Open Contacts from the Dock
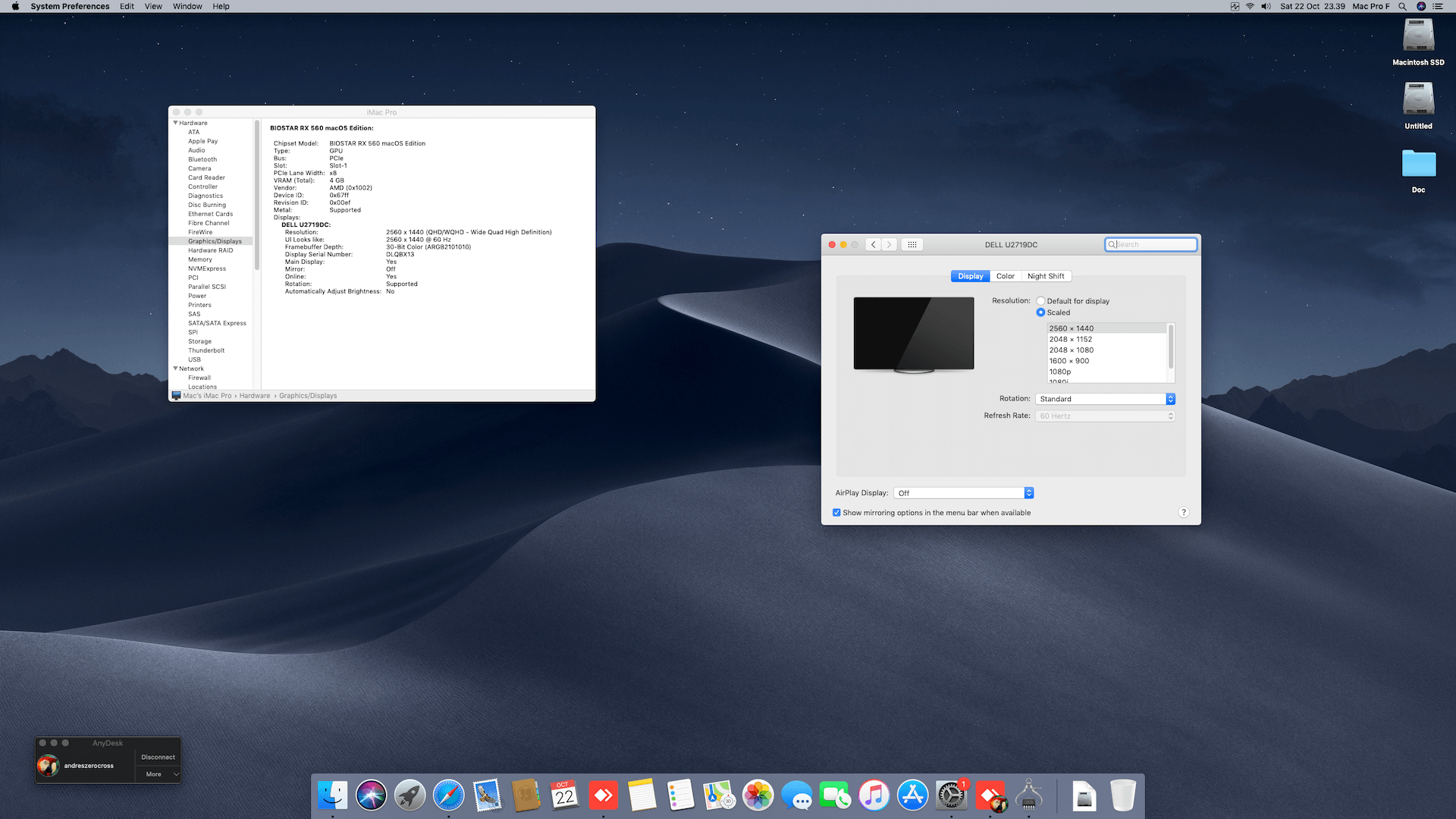The width and height of the screenshot is (1456, 819). tap(526, 795)
